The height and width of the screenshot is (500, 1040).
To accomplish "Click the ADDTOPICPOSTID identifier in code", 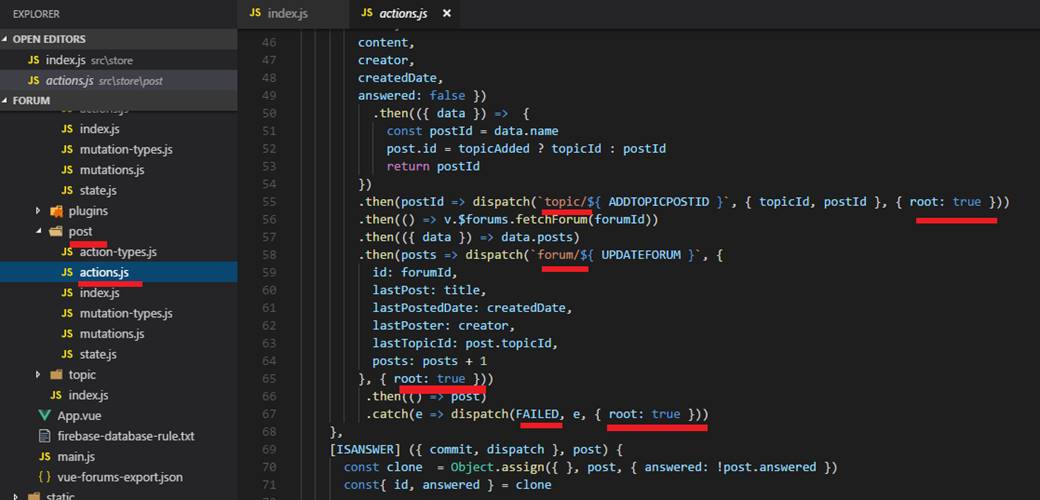I will [x=659, y=202].
